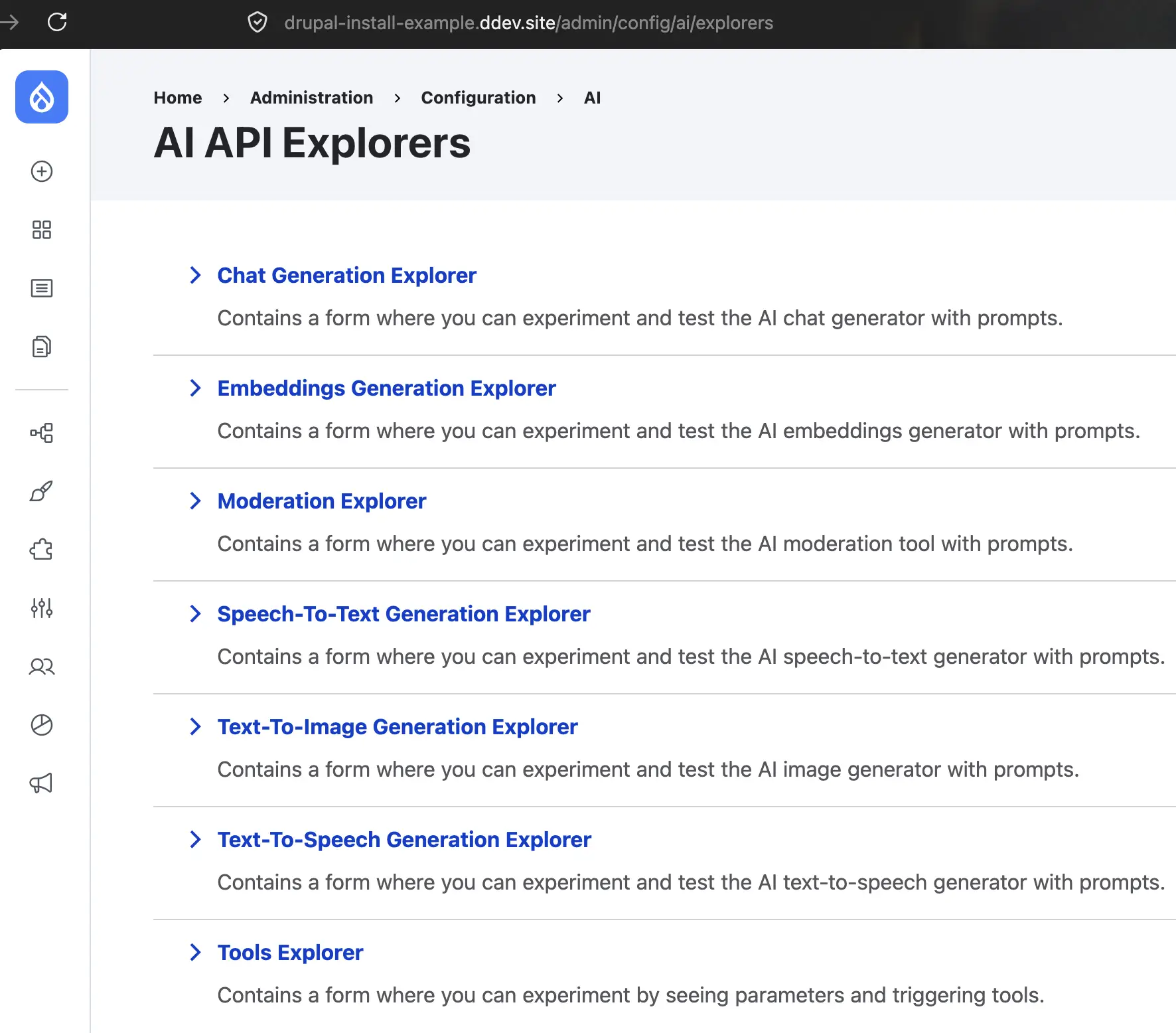Click description mentioning AI chat generator
Viewport: 1176px width, 1033px height.
[640, 318]
